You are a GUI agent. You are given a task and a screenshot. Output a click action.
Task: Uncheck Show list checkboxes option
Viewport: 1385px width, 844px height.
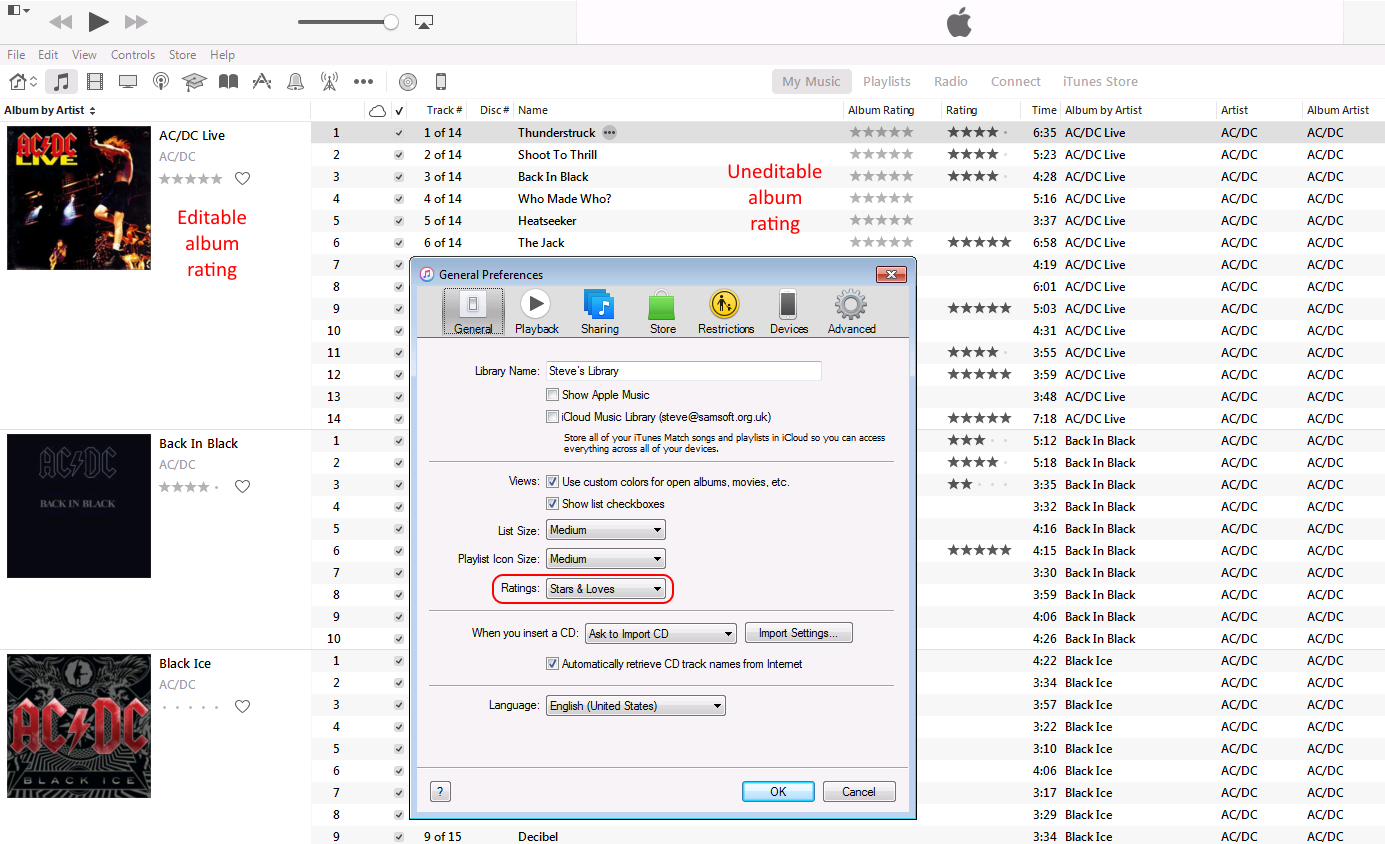tap(552, 504)
